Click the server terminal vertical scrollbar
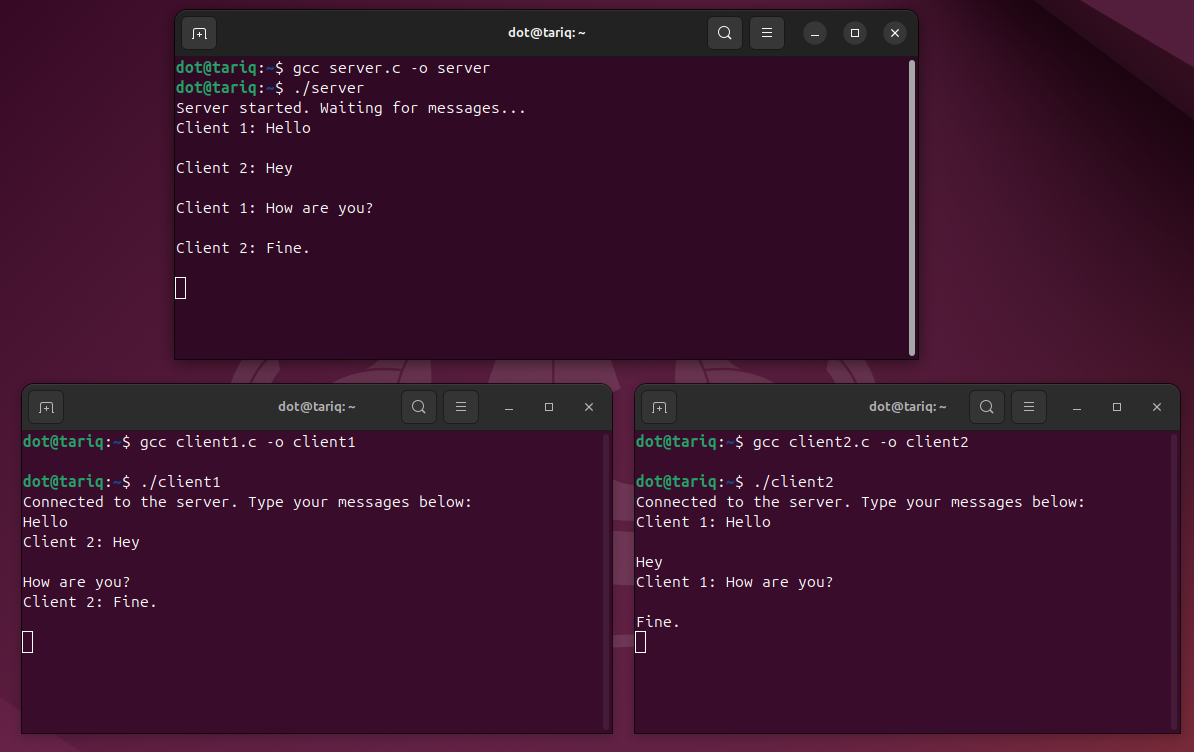The height and width of the screenshot is (752, 1194). (911, 207)
